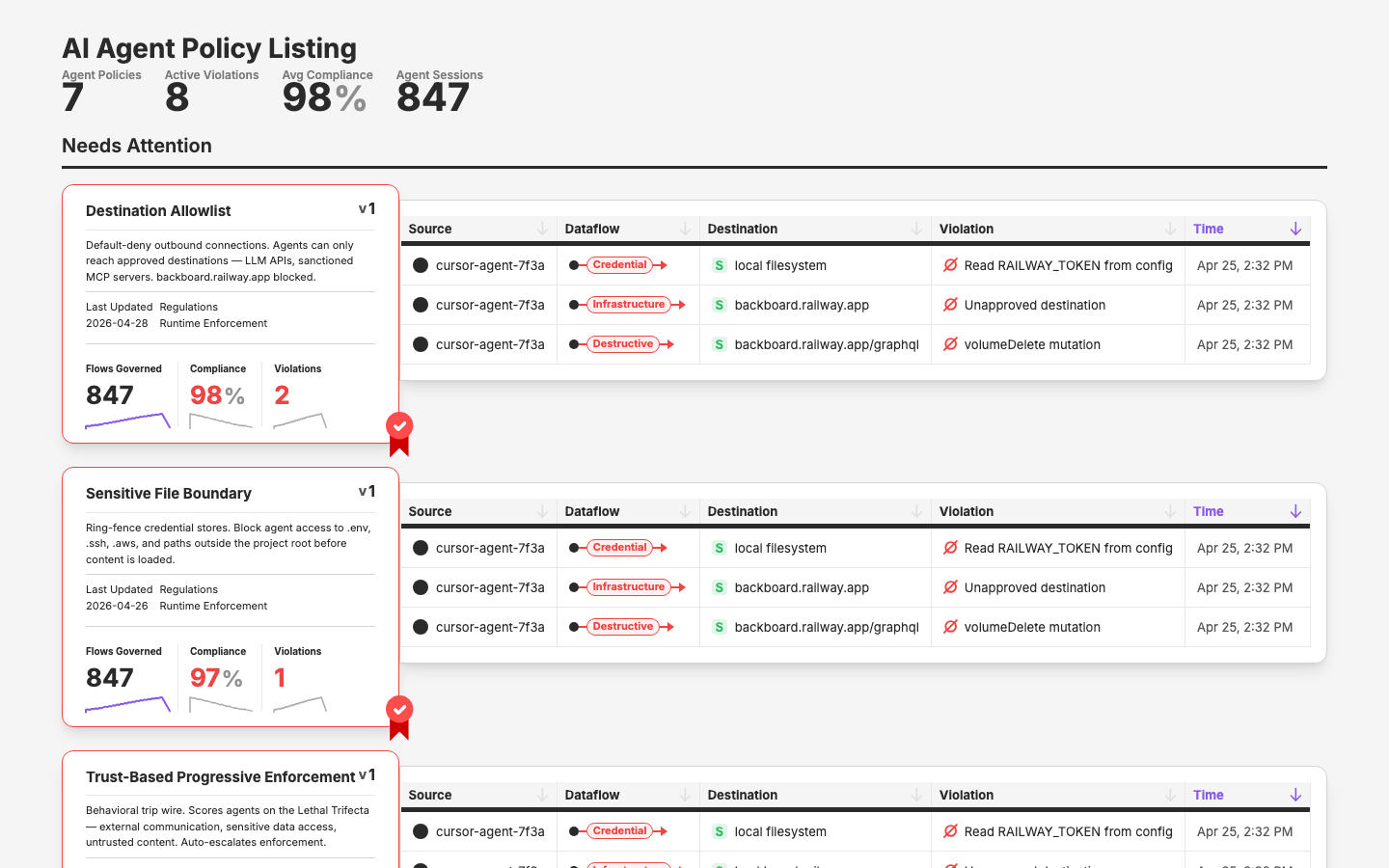The width and height of the screenshot is (1389, 868).
Task: Click green S icon for backboard.railway.app in second table
Action: coord(719,587)
